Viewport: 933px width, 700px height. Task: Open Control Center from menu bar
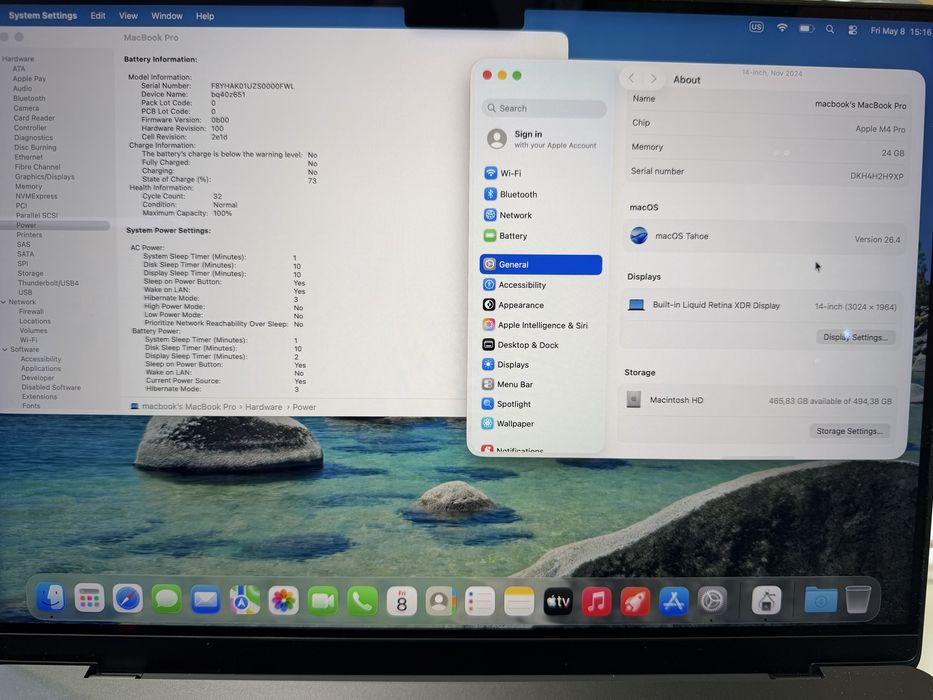point(853,30)
